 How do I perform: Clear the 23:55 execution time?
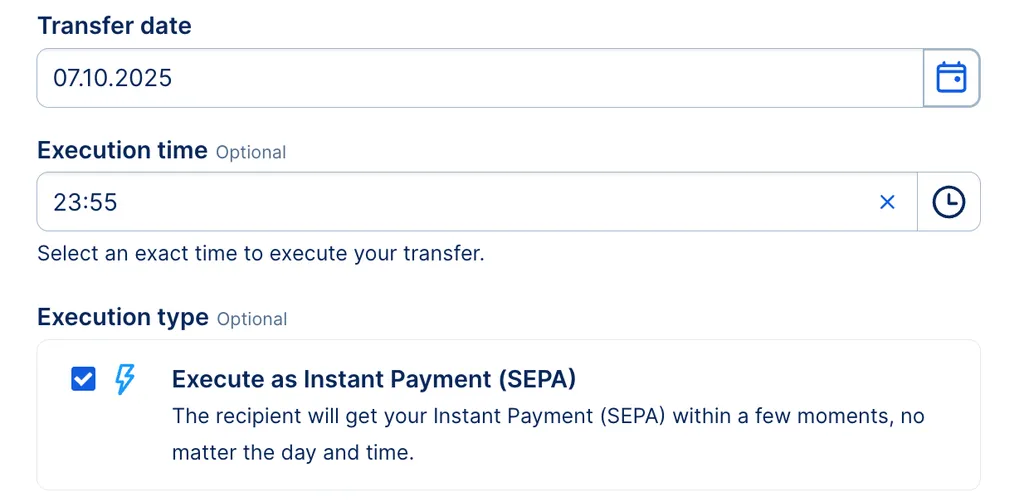(x=887, y=202)
